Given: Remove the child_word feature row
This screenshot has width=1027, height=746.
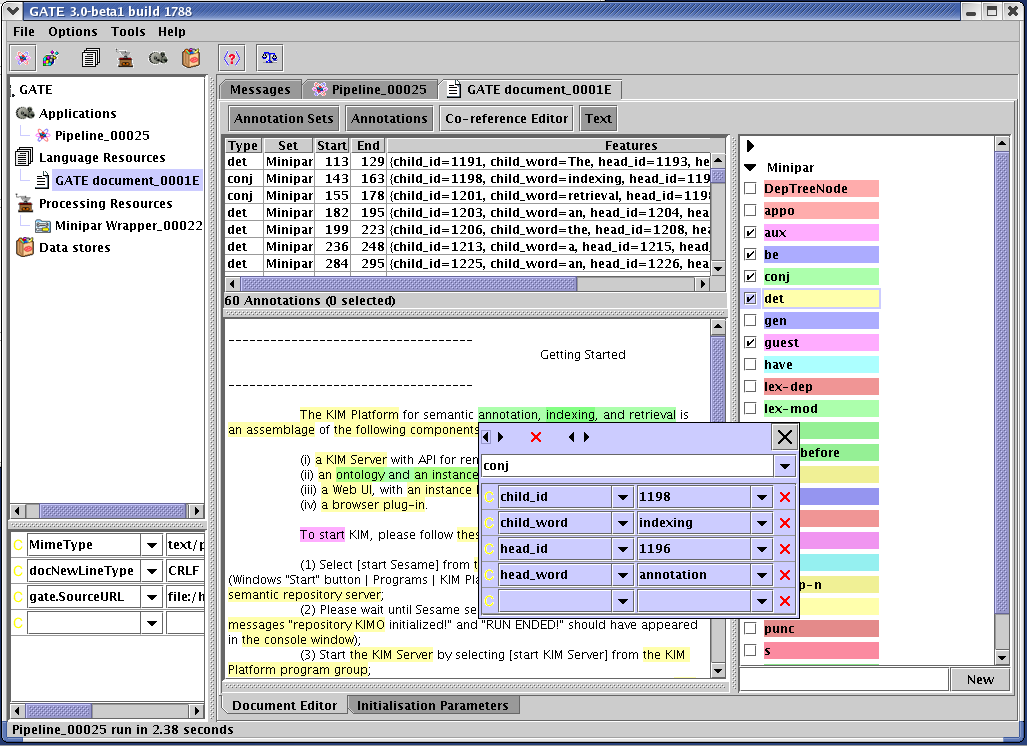Looking at the screenshot, I should 785,523.
